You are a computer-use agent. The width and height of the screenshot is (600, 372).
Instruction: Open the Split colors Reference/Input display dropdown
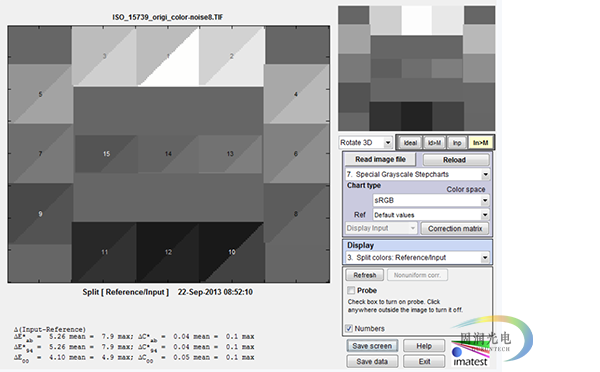pyautogui.click(x=417, y=258)
